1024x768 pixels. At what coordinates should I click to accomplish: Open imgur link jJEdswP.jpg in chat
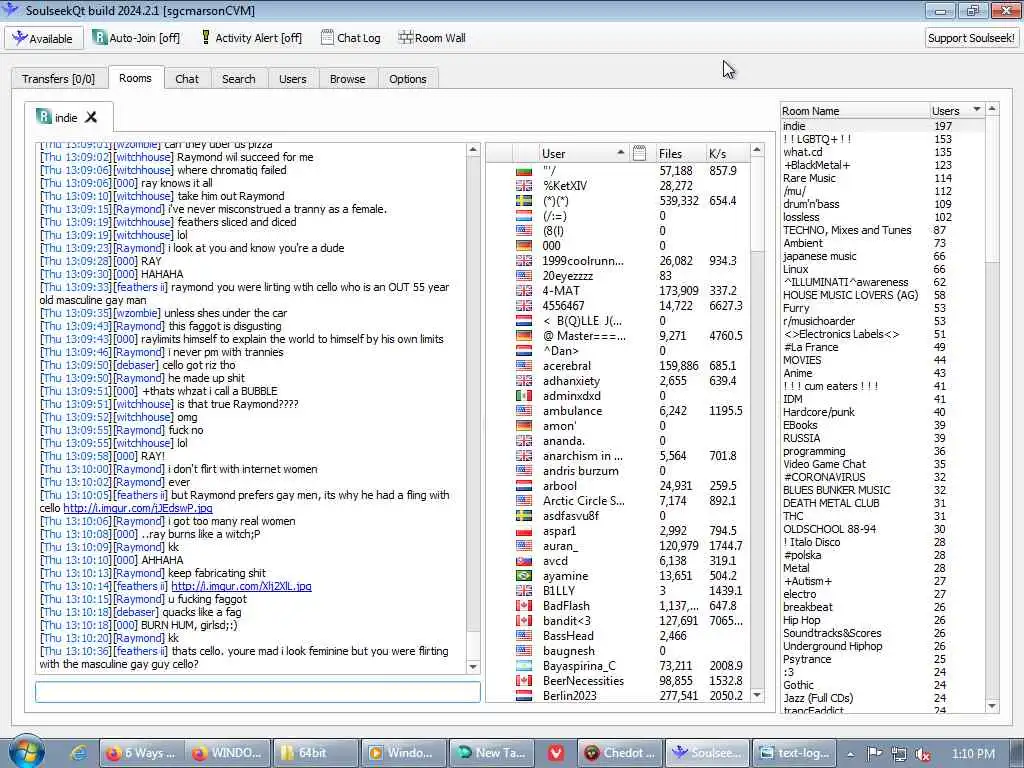click(138, 507)
